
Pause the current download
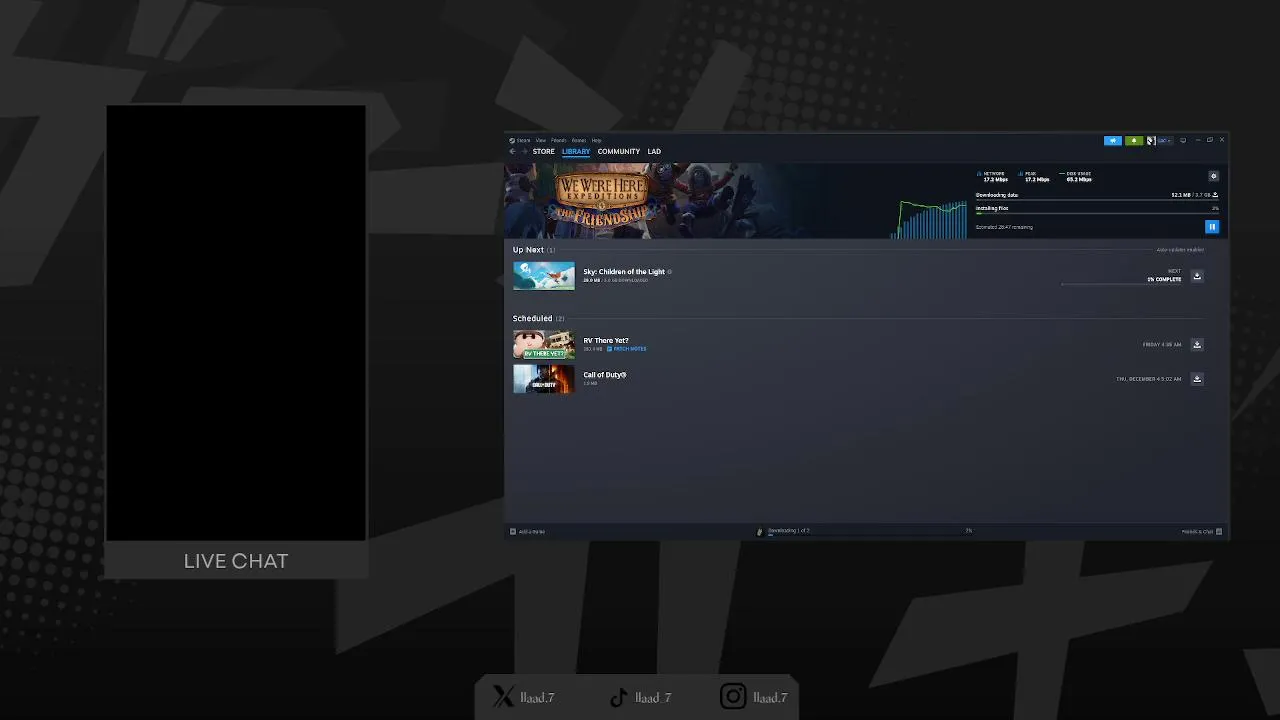1212,227
